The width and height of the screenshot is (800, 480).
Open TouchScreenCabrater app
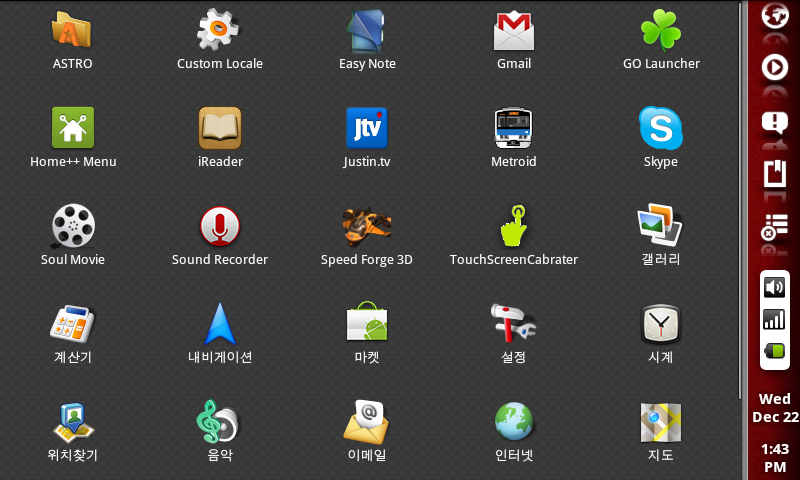(514, 225)
